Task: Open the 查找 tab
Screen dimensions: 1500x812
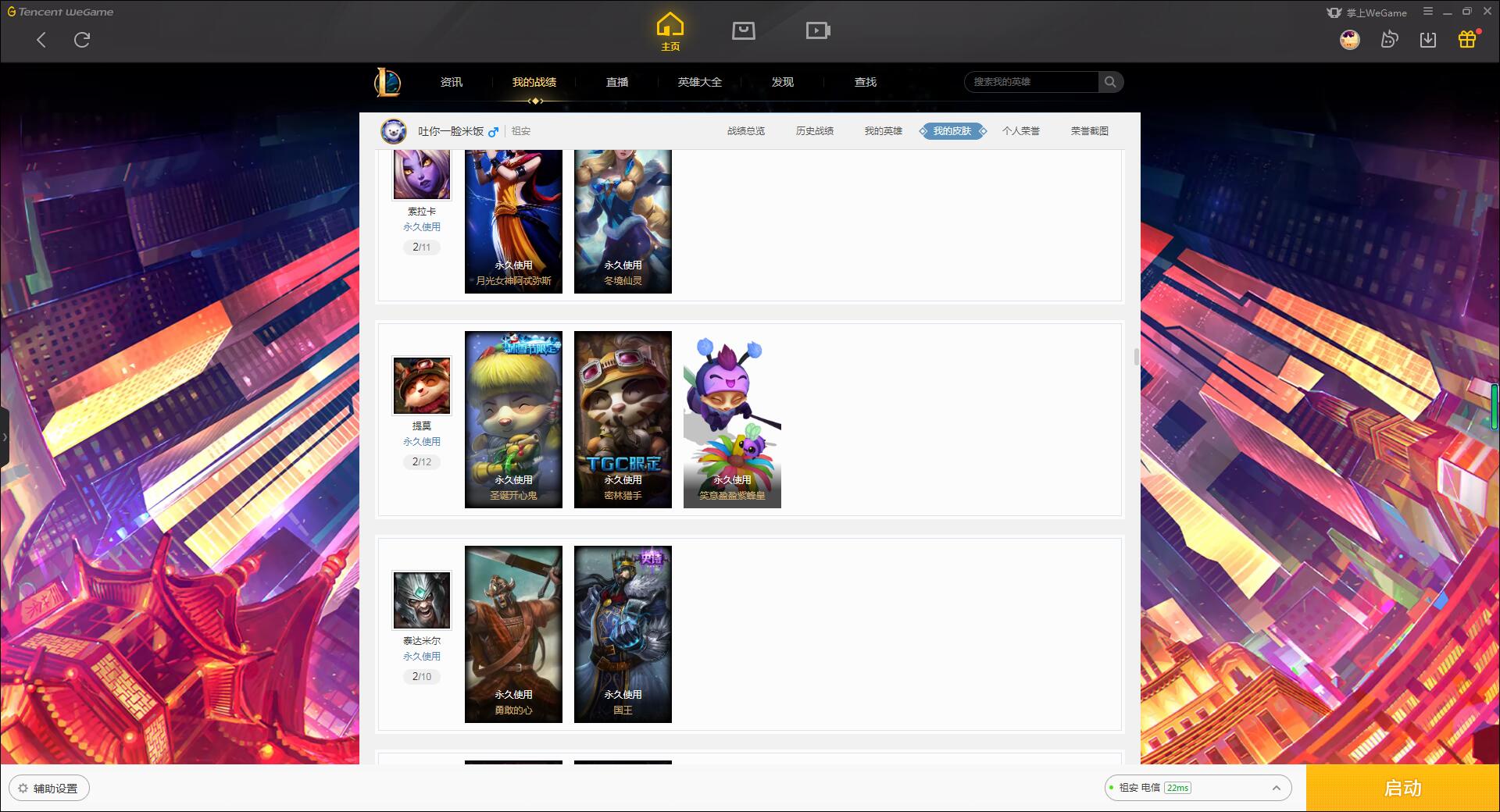Action: 866,82
